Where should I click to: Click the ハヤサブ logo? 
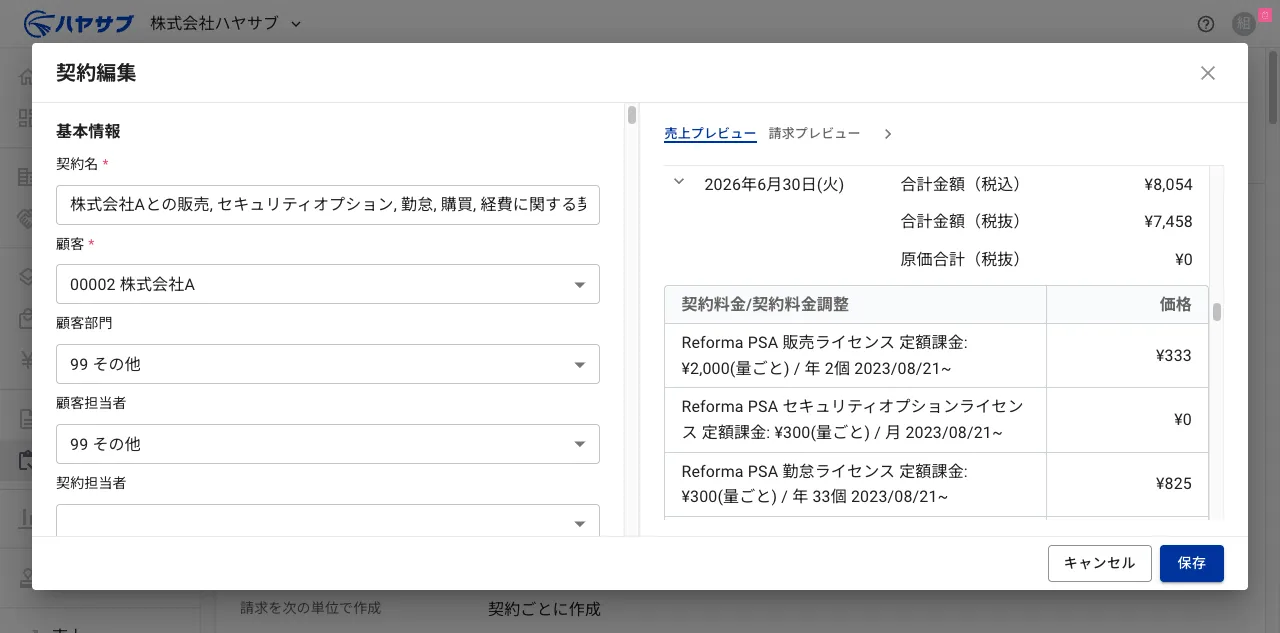click(80, 23)
